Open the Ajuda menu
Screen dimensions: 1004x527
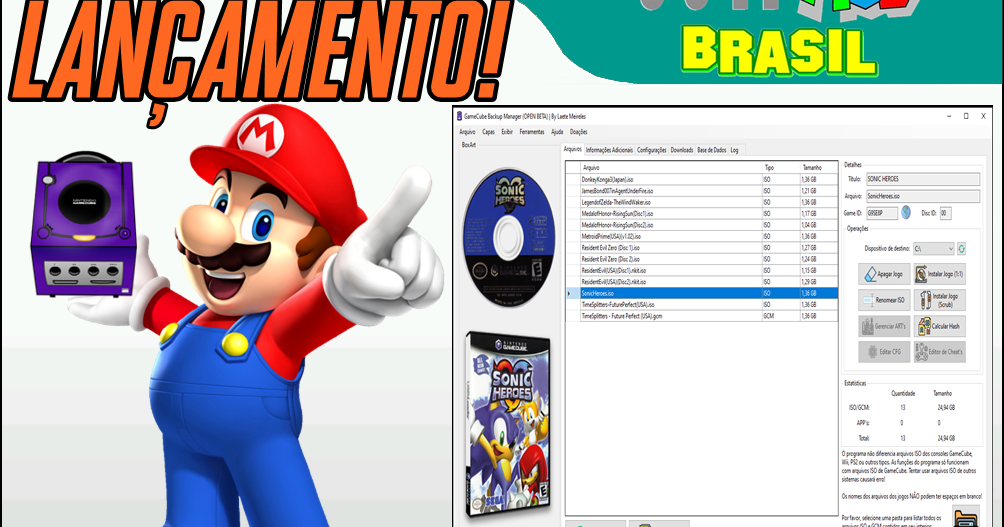pos(557,132)
